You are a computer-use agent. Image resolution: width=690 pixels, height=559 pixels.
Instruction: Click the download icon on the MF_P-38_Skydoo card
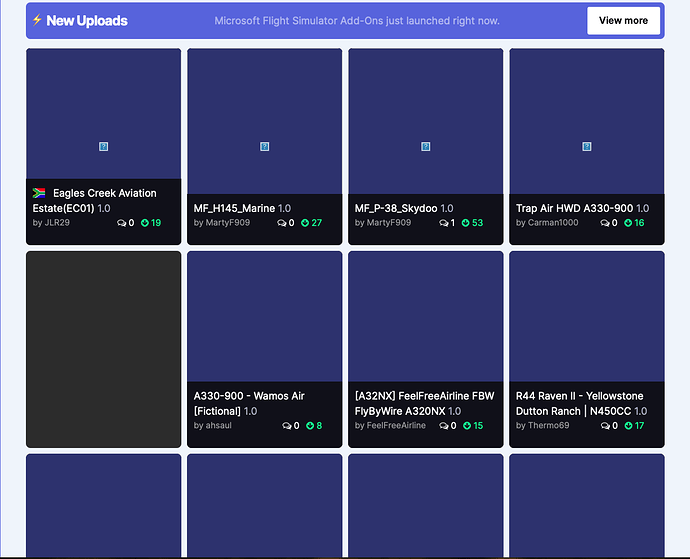[x=466, y=223]
